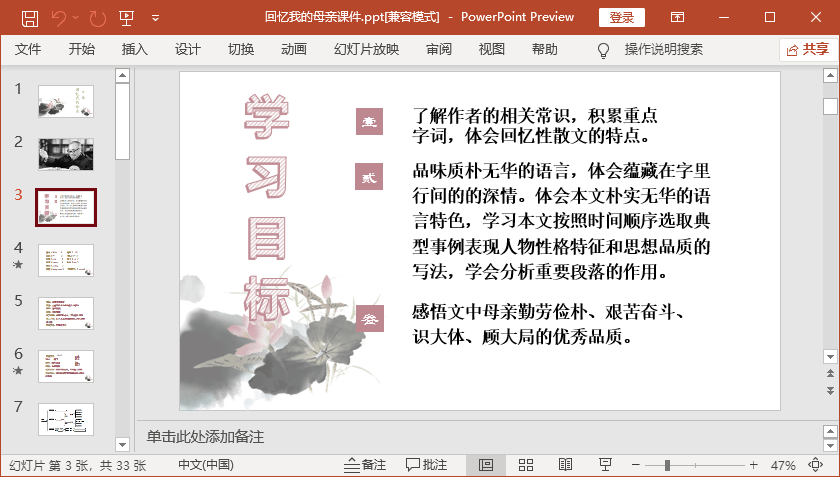Select slide 1 thumbnail
The width and height of the screenshot is (840, 477).
[x=66, y=101]
